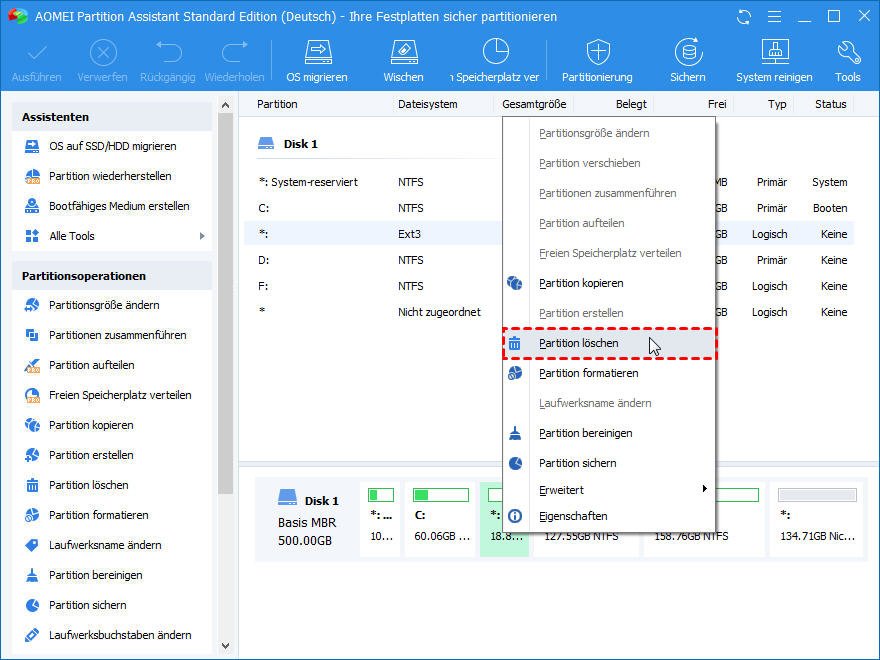This screenshot has height=660, width=880.
Task: Click the Partitionsoperationen section header
Action: click(x=112, y=276)
